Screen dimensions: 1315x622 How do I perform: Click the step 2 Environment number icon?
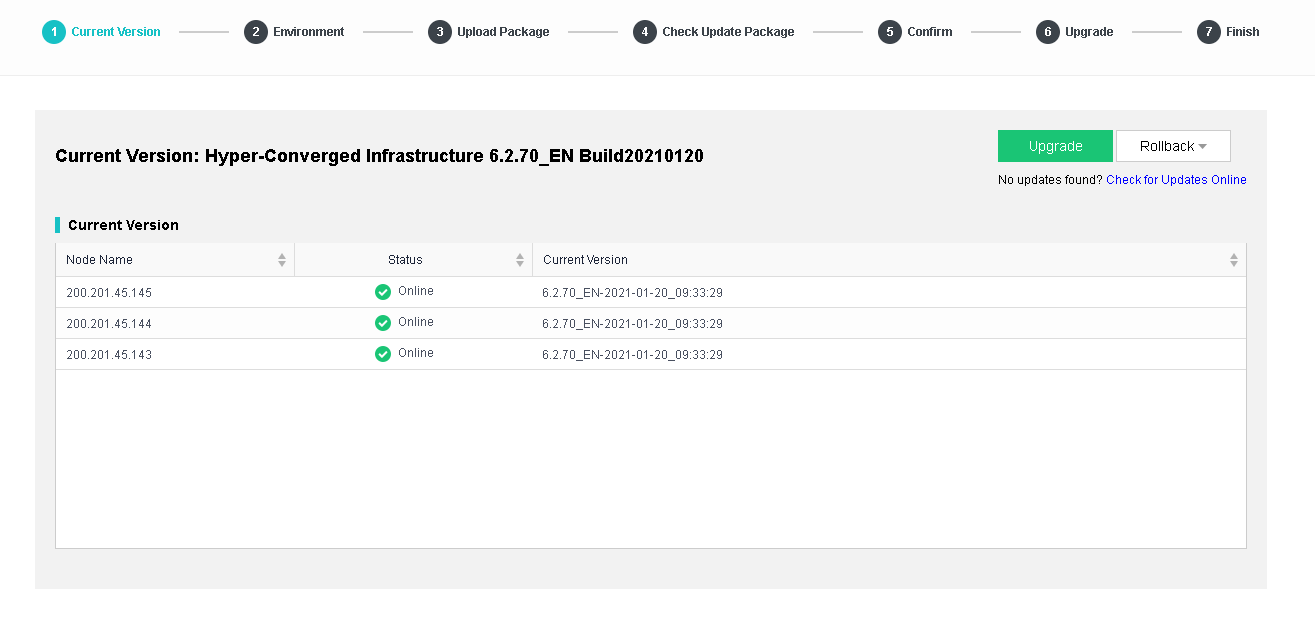pyautogui.click(x=255, y=32)
